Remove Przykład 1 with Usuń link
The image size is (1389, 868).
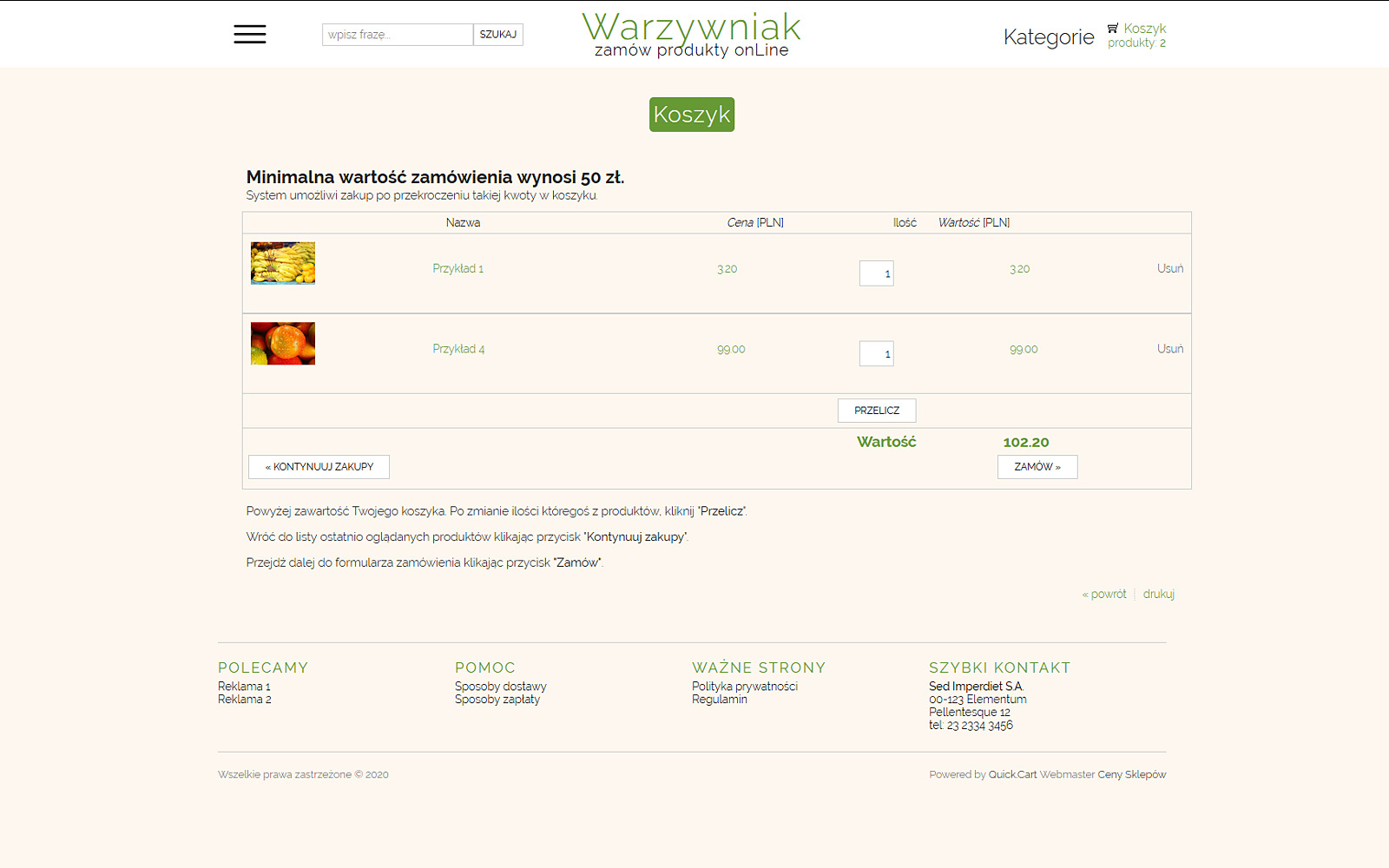point(1169,269)
